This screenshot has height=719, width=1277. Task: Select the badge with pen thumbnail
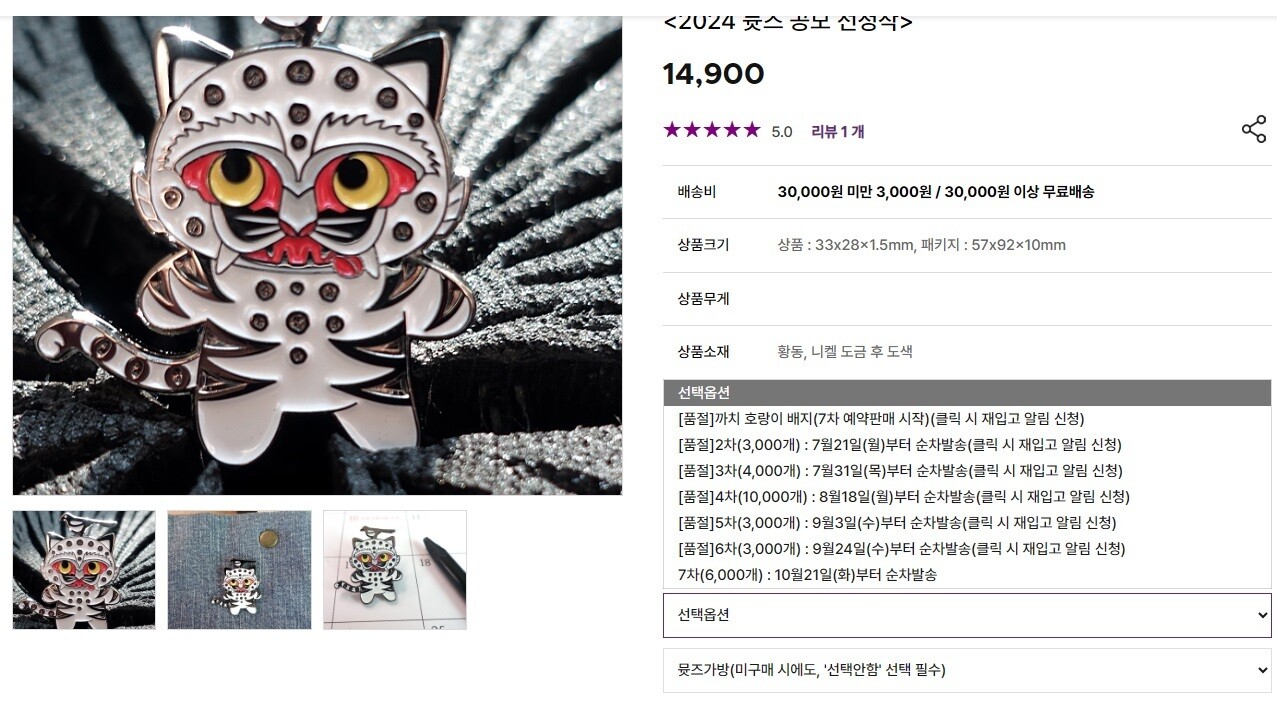click(x=395, y=570)
